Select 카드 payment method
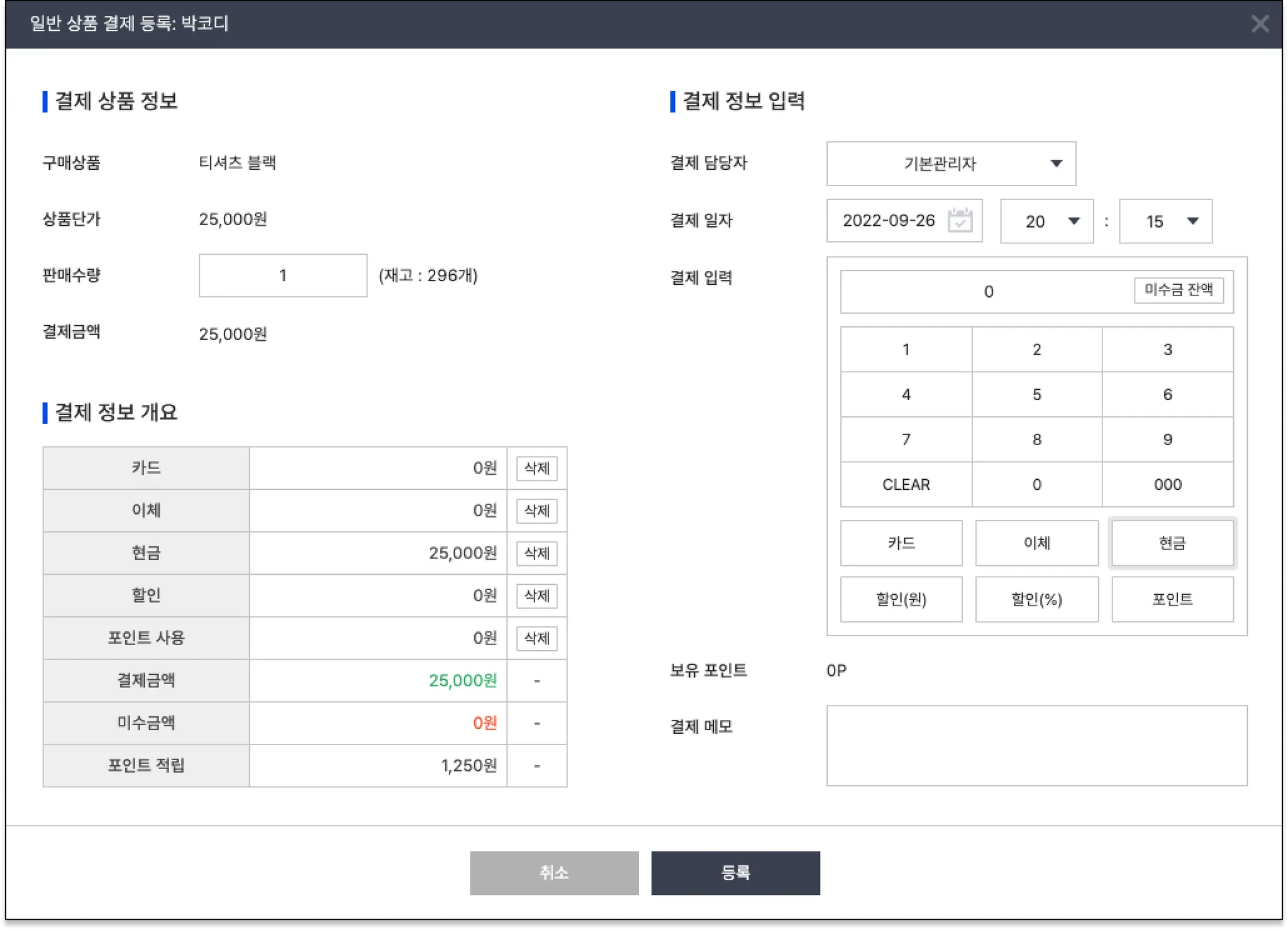Image resolution: width=1288 pixels, height=930 pixels. click(x=901, y=543)
